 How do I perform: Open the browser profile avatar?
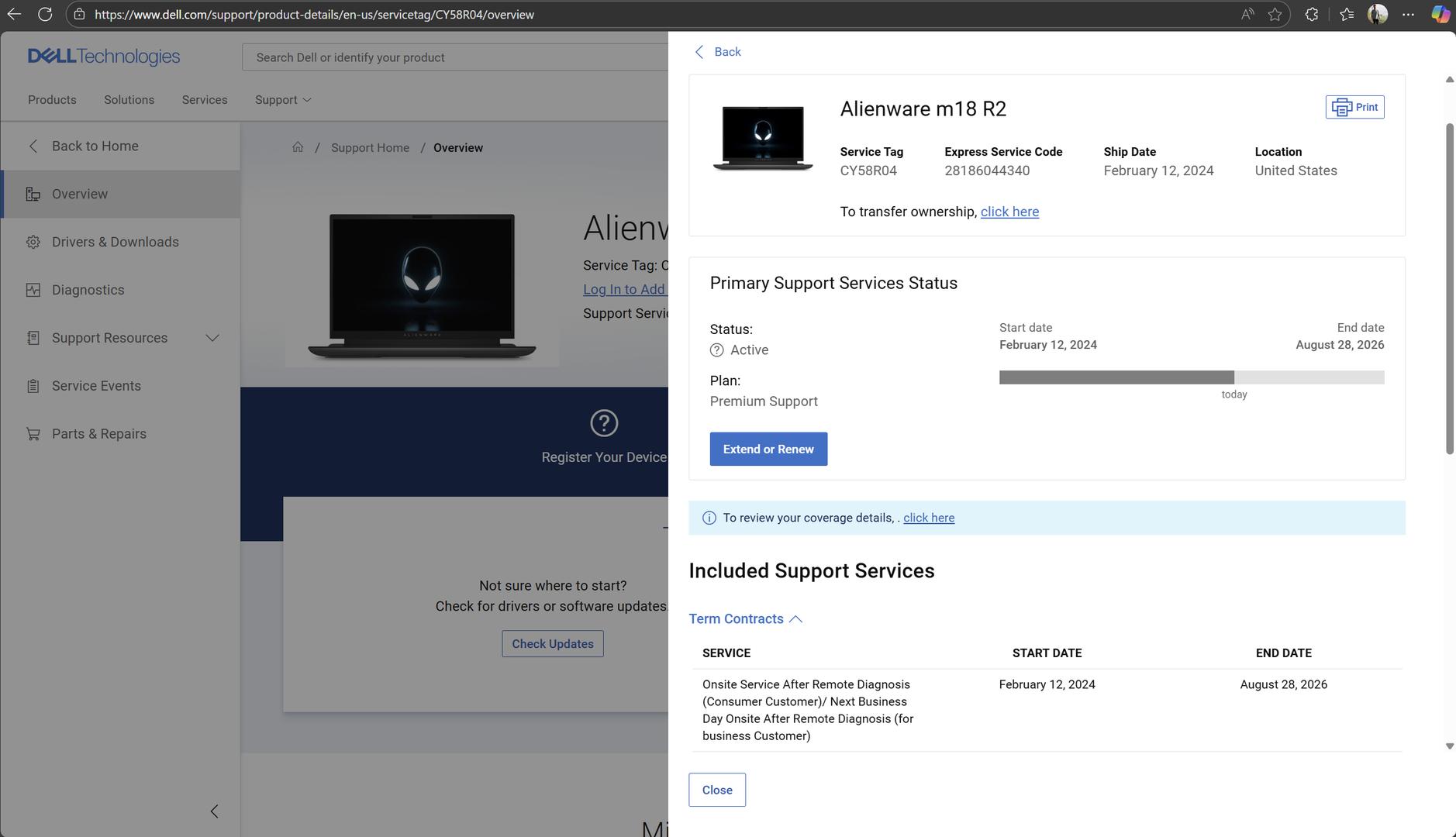[1378, 14]
